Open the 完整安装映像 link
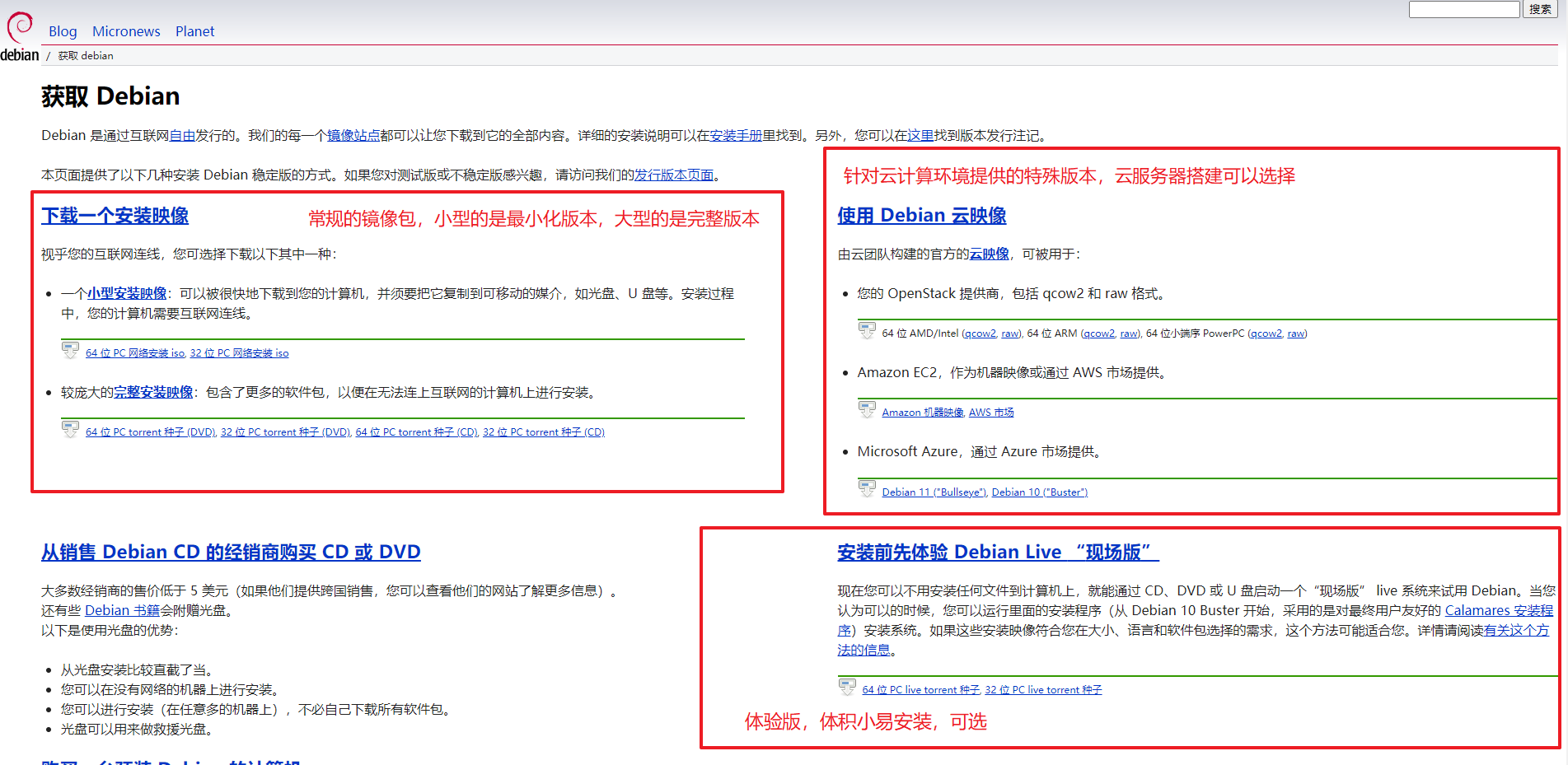This screenshot has width=1568, height=765. (x=153, y=393)
